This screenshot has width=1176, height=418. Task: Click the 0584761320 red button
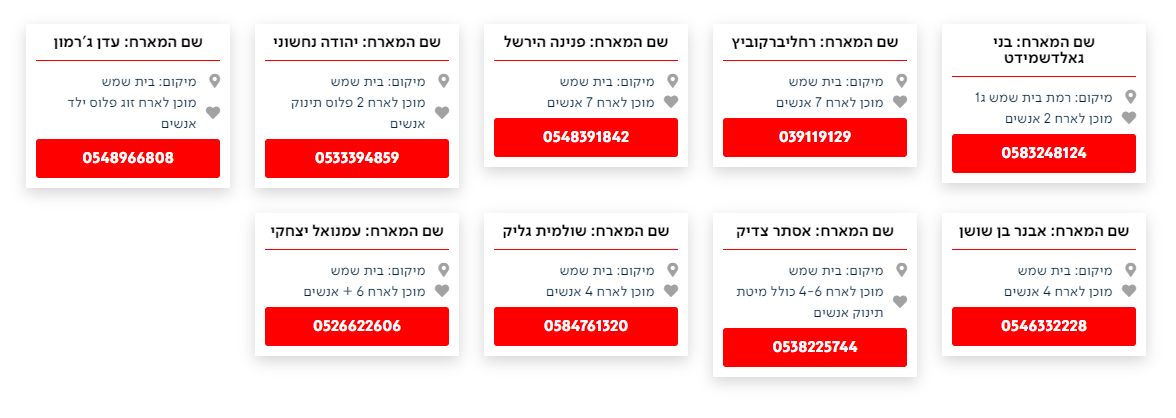pyautogui.click(x=585, y=326)
